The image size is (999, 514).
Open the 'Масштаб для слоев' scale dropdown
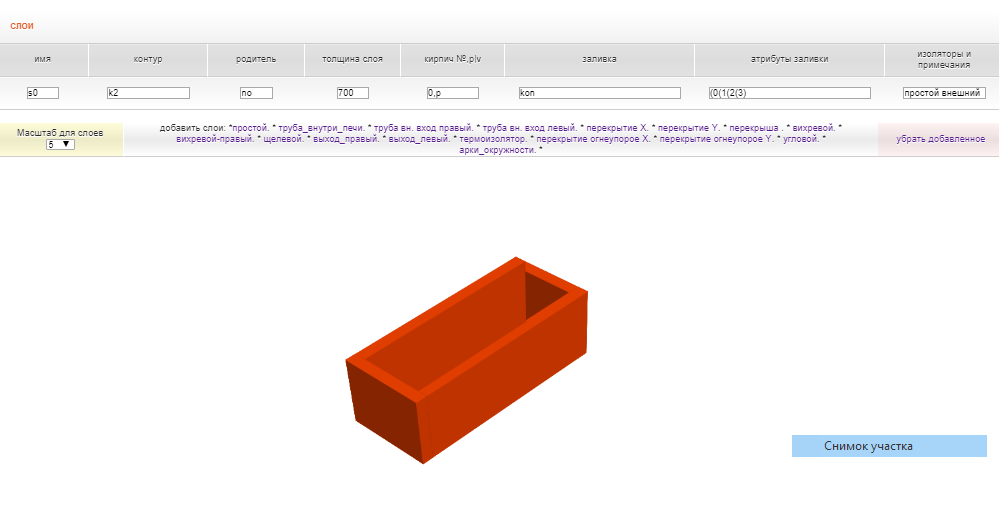[x=60, y=144]
